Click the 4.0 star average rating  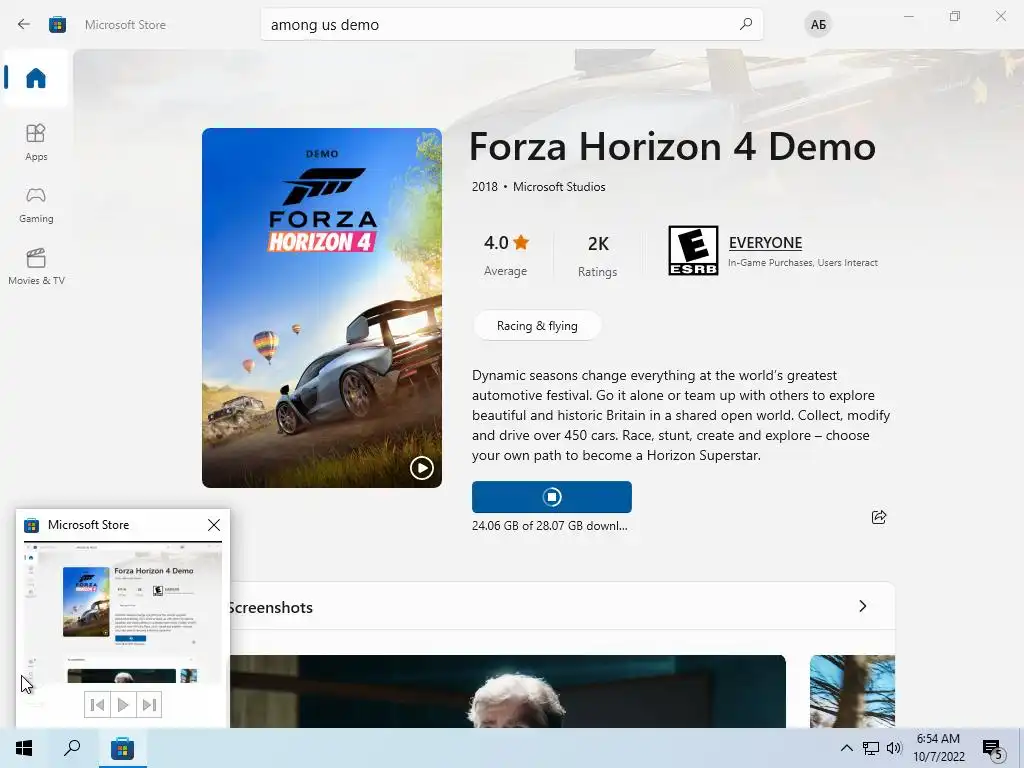pos(505,255)
